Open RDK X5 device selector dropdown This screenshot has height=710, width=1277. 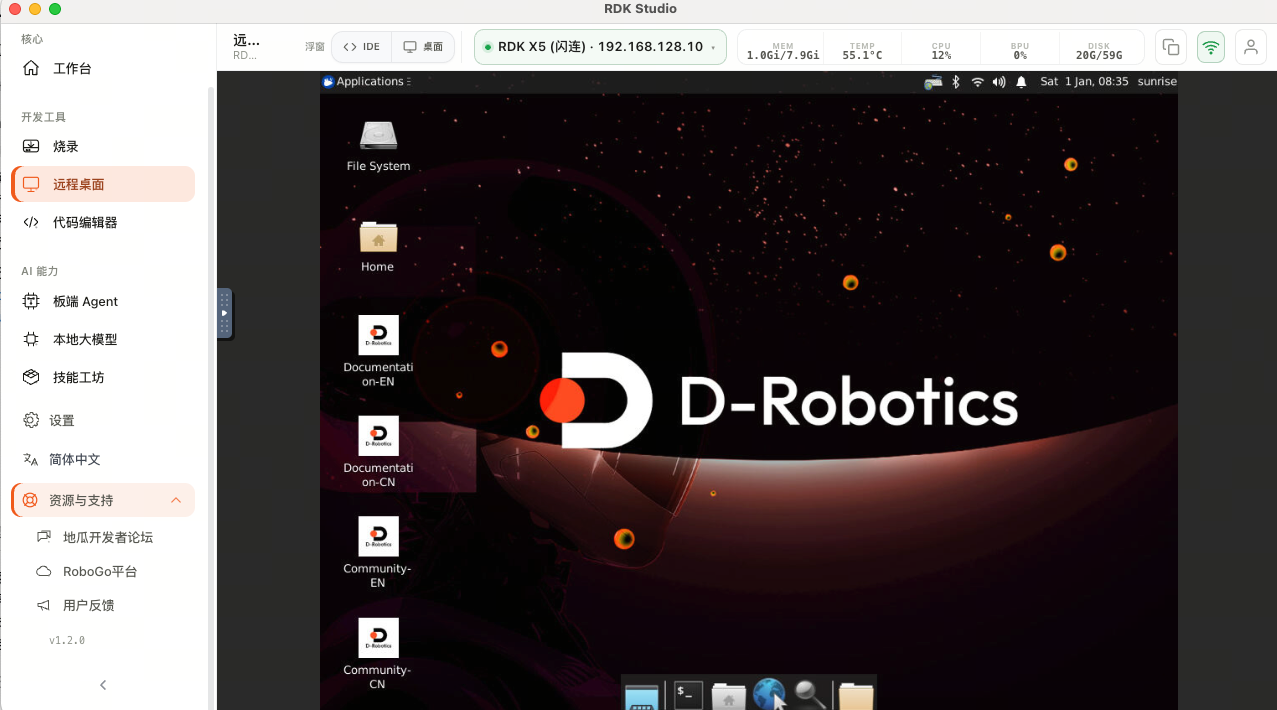click(x=600, y=47)
